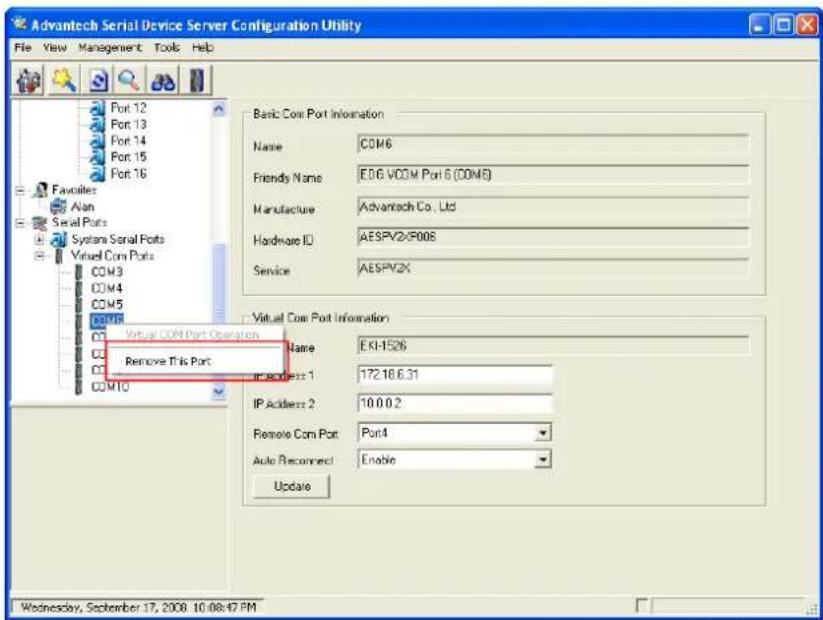Open the View menu
Viewport: 823px width, 620px height.
click(55, 48)
